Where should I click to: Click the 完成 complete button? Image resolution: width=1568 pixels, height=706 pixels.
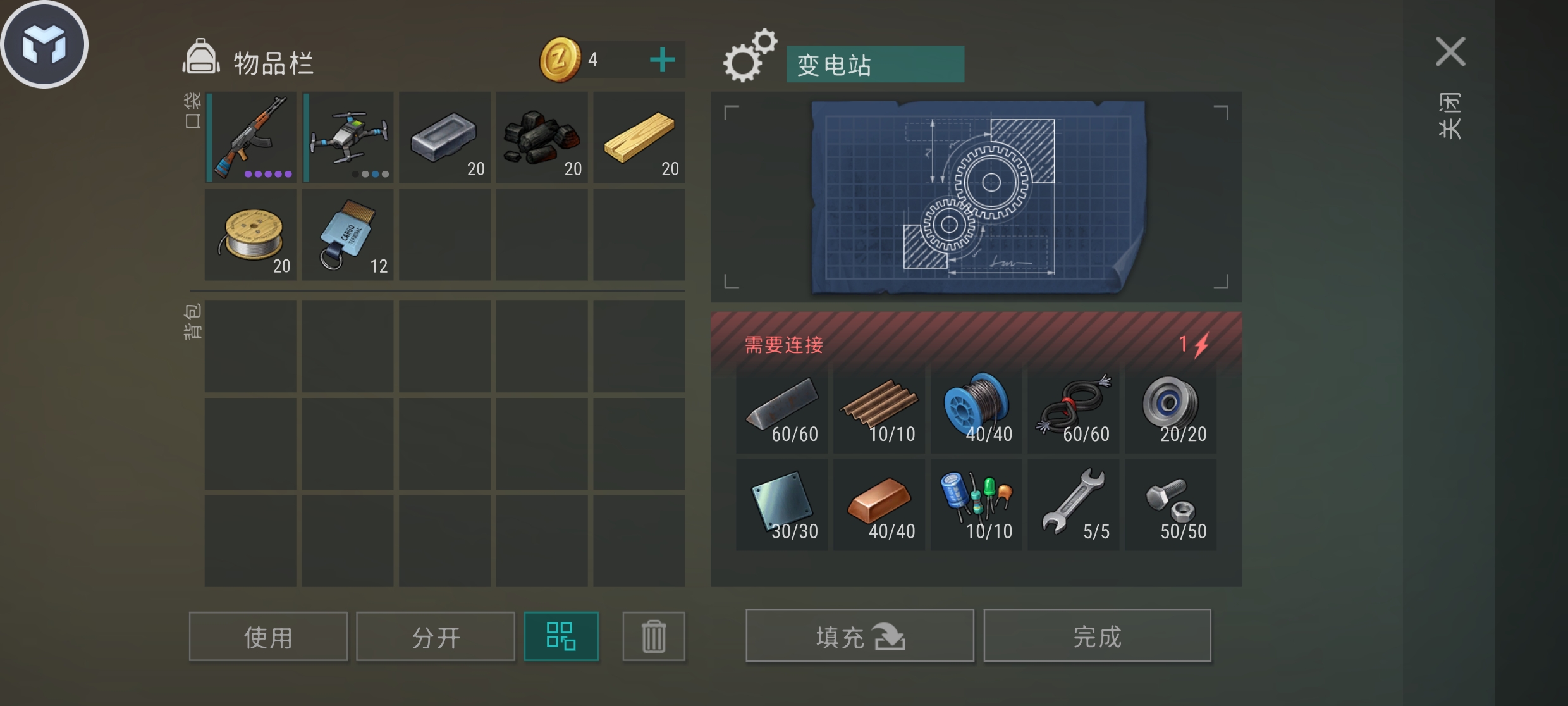pos(1098,636)
